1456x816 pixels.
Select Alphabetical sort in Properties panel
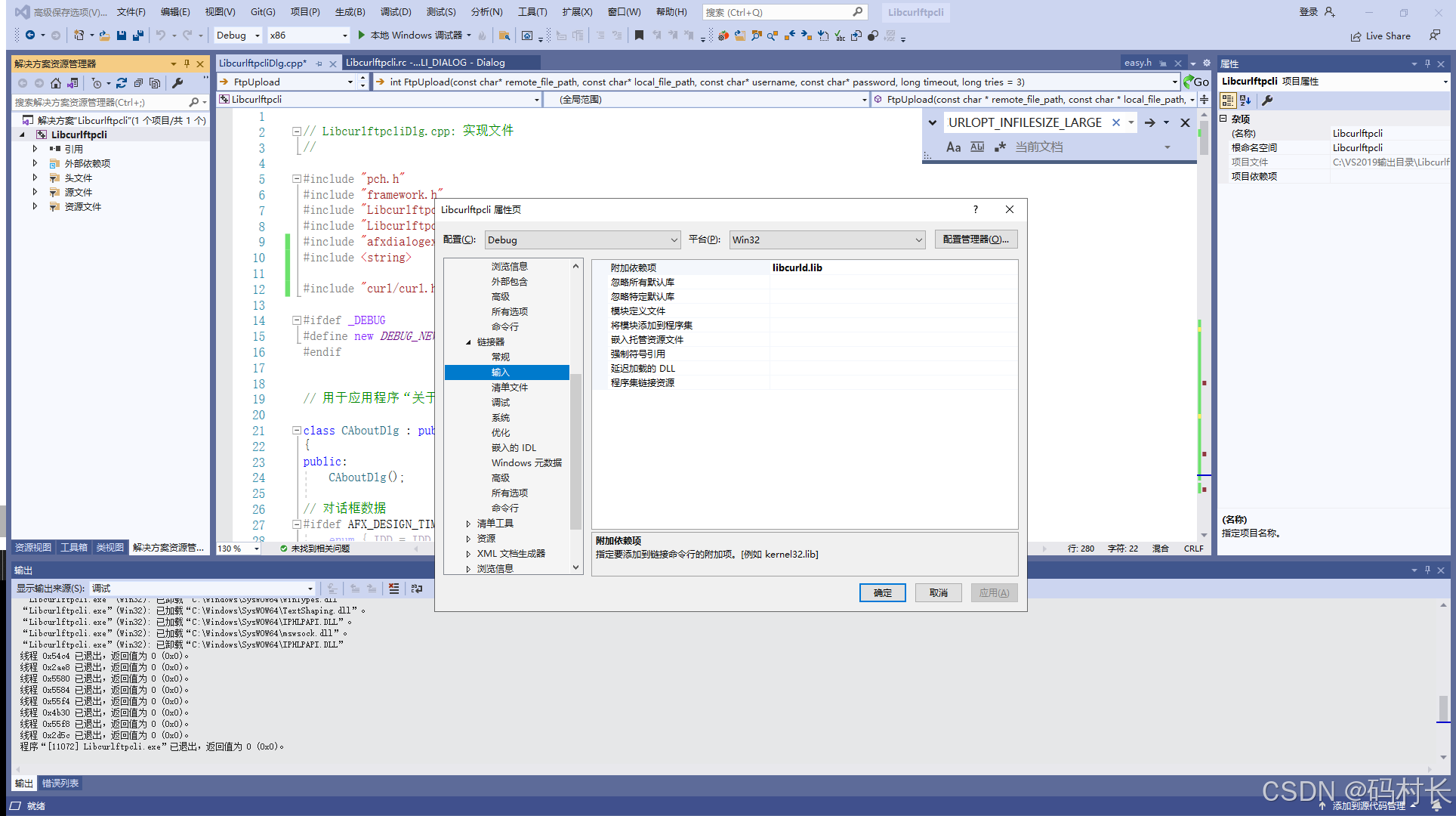[1245, 100]
